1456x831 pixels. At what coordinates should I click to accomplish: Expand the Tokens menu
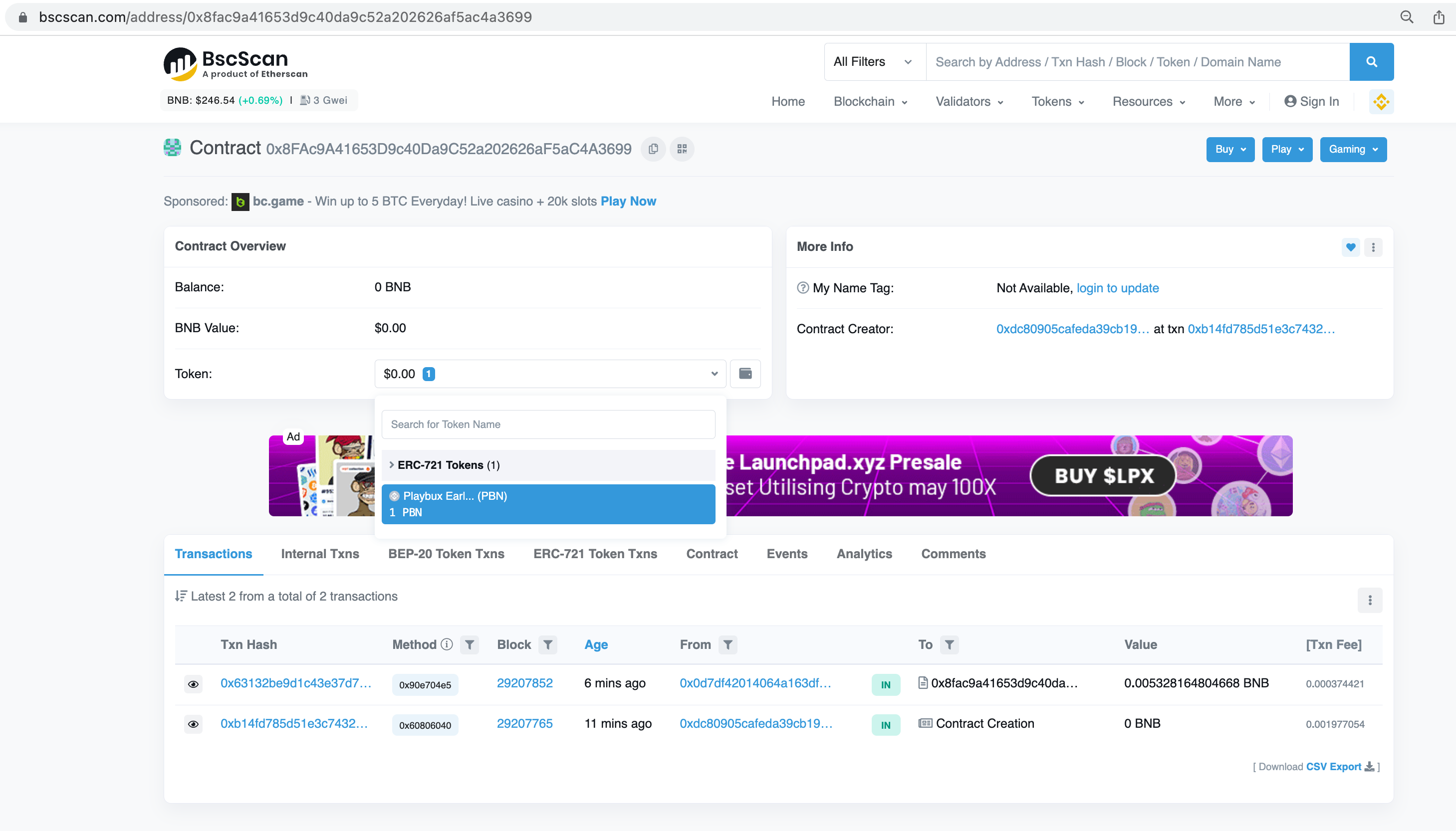(1058, 102)
